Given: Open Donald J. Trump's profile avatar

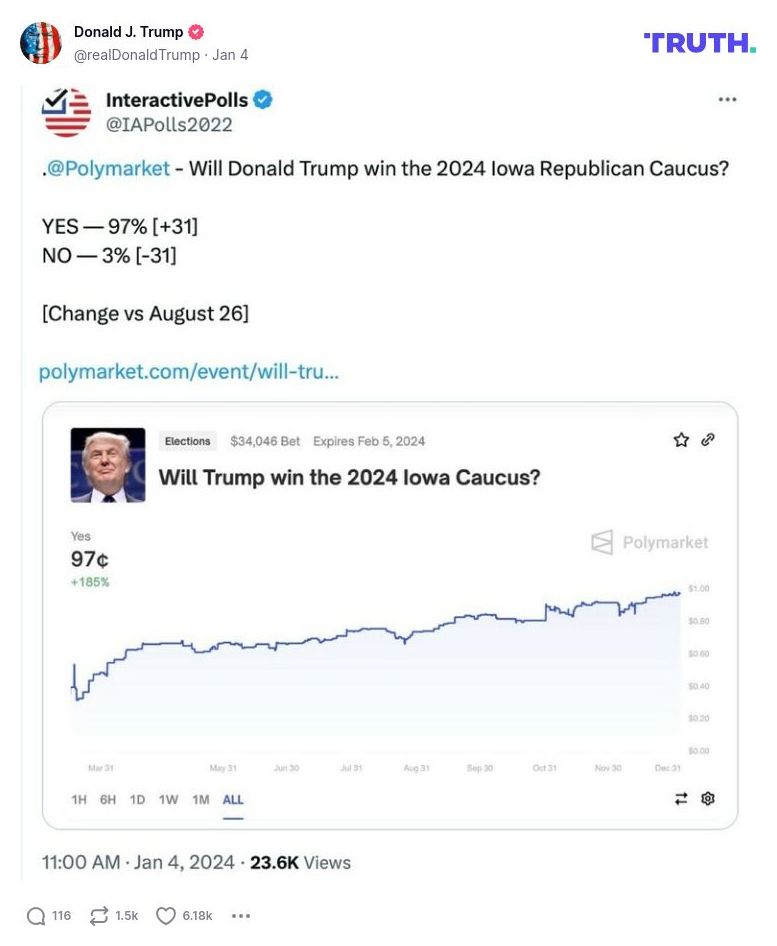Looking at the screenshot, I should coord(41,42).
